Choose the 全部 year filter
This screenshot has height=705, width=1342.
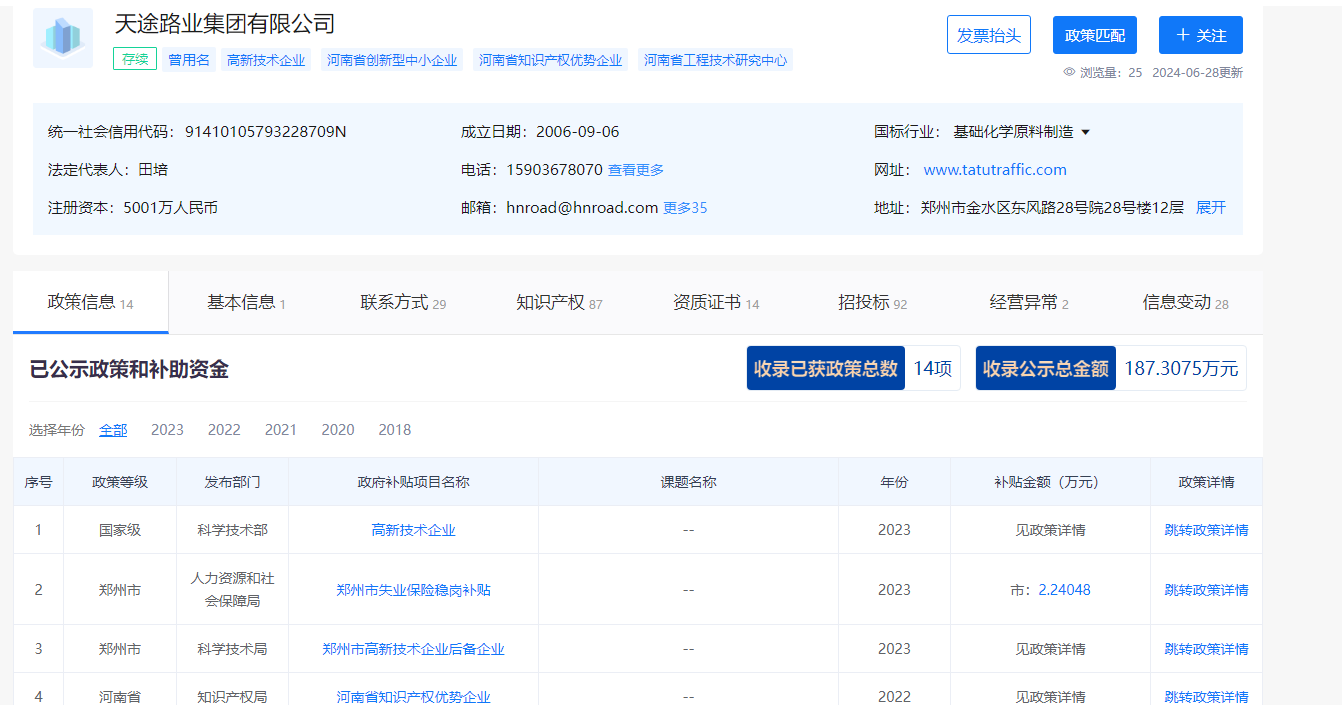(113, 430)
